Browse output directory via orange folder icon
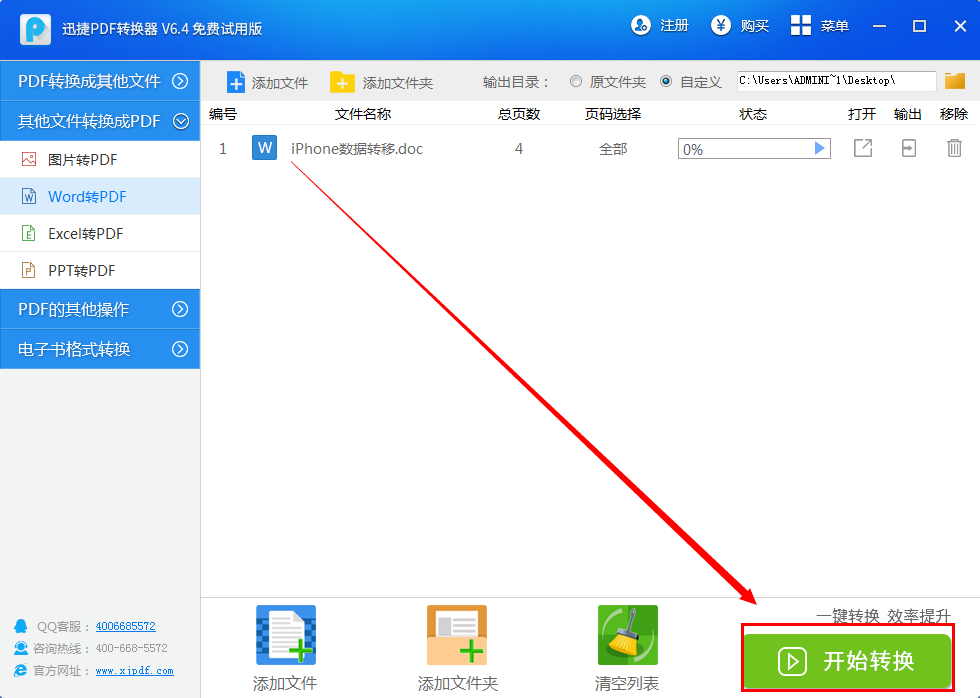The width and height of the screenshot is (980, 698). pyautogui.click(x=954, y=81)
